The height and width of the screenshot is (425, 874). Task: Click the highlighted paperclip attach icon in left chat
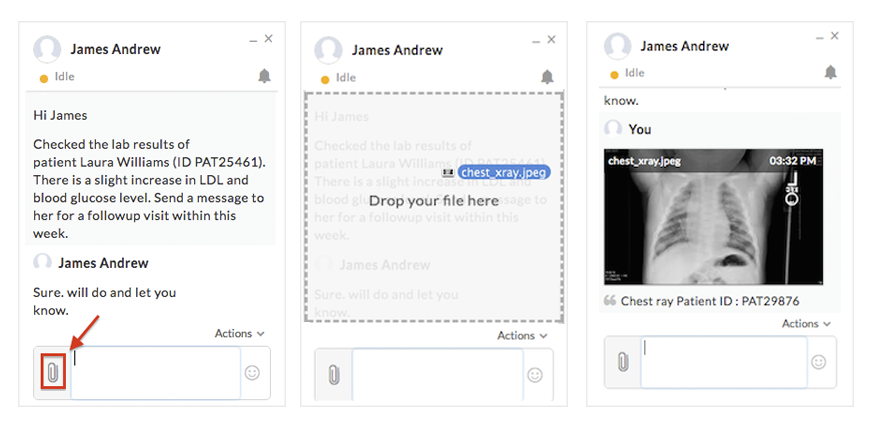(x=53, y=372)
